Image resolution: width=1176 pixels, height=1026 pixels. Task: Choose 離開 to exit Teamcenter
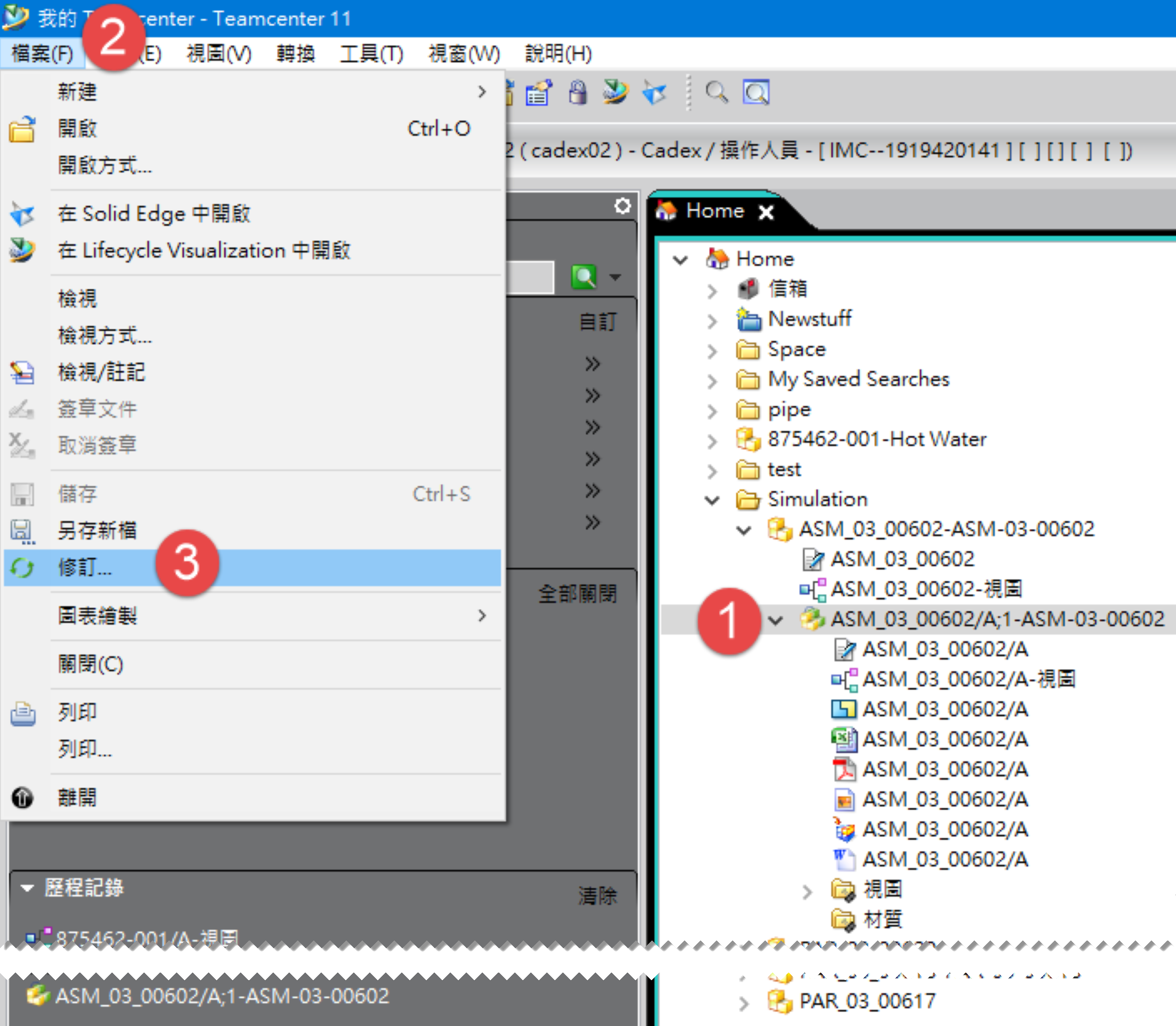tap(252, 797)
